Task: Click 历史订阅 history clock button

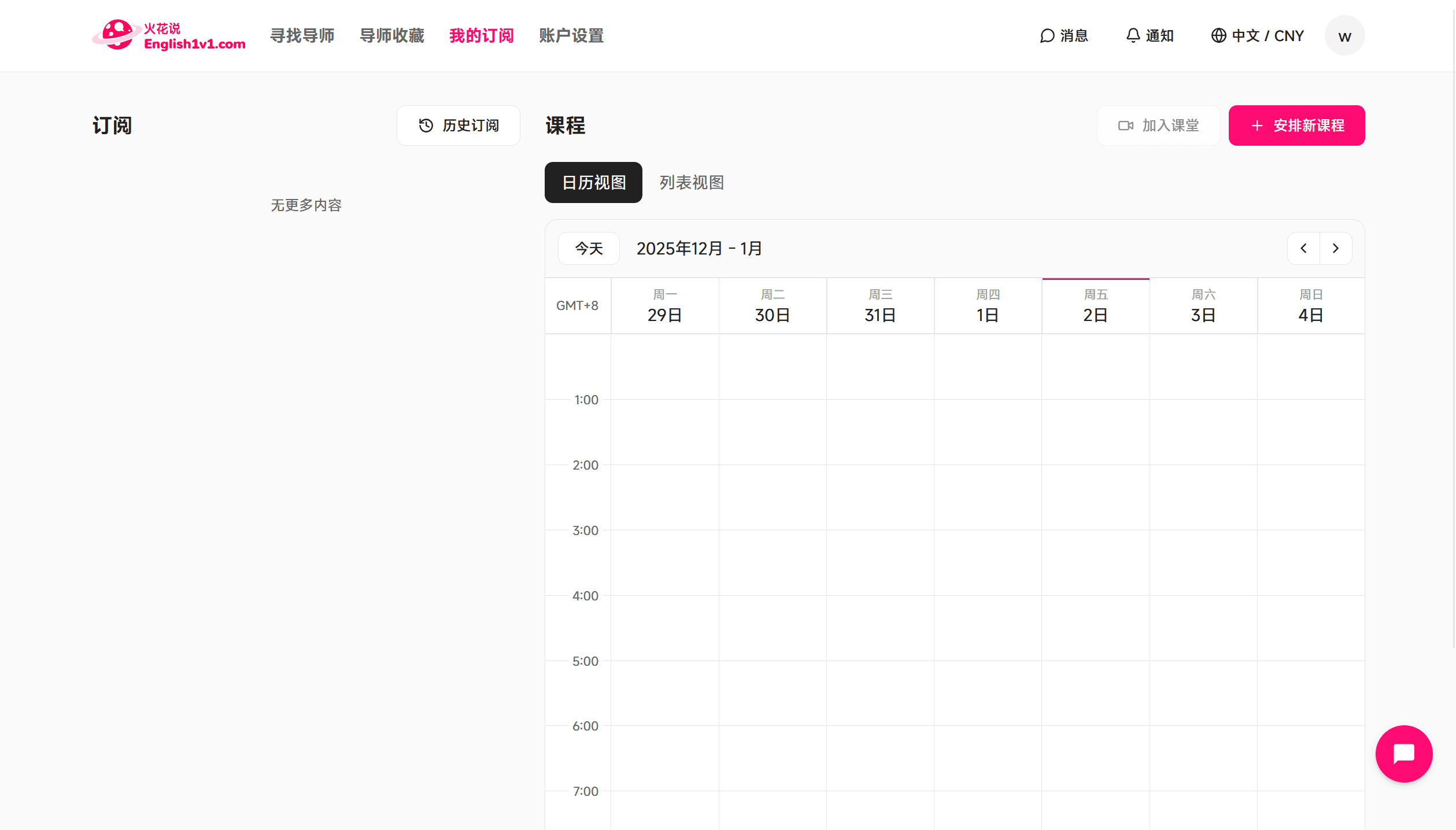Action: (459, 126)
